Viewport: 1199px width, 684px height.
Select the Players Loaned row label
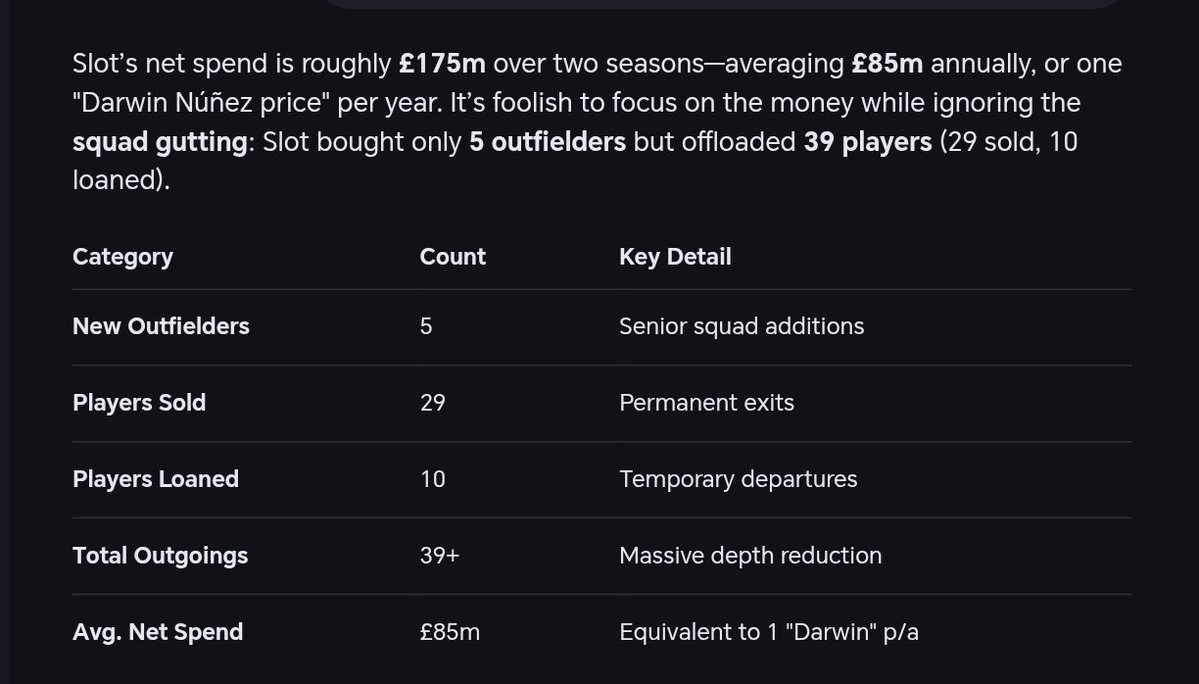point(155,479)
